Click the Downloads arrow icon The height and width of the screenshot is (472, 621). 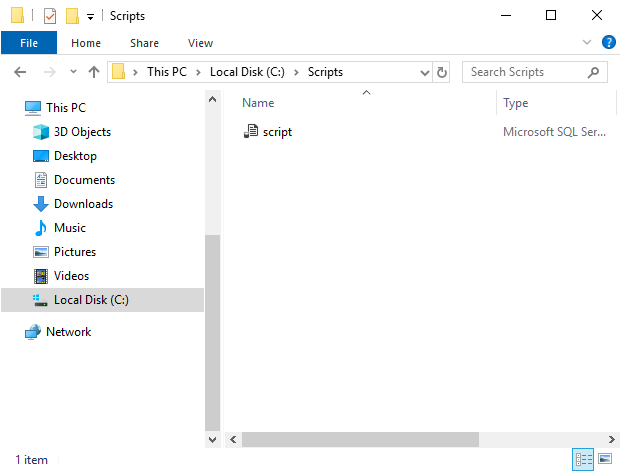pos(40,204)
